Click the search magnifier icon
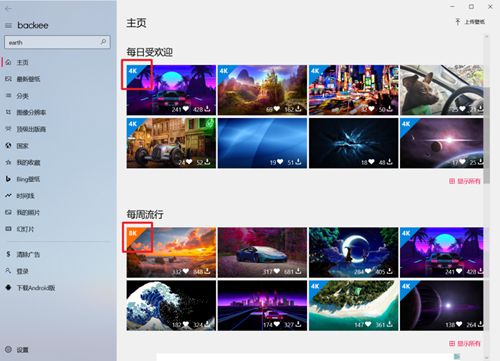The height and width of the screenshot is (361, 500). [103, 42]
